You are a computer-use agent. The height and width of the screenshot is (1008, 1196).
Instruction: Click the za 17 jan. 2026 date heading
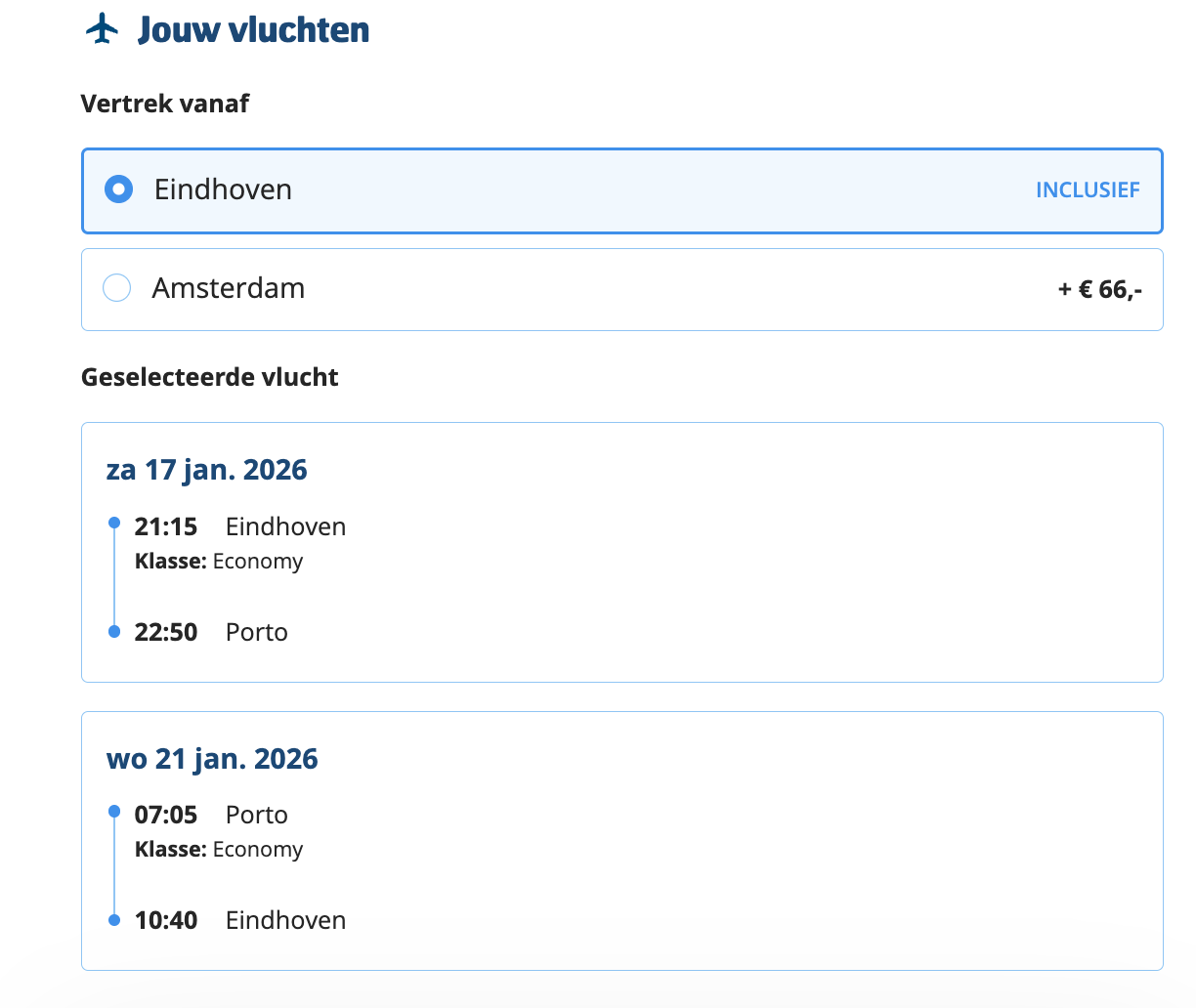(x=207, y=470)
